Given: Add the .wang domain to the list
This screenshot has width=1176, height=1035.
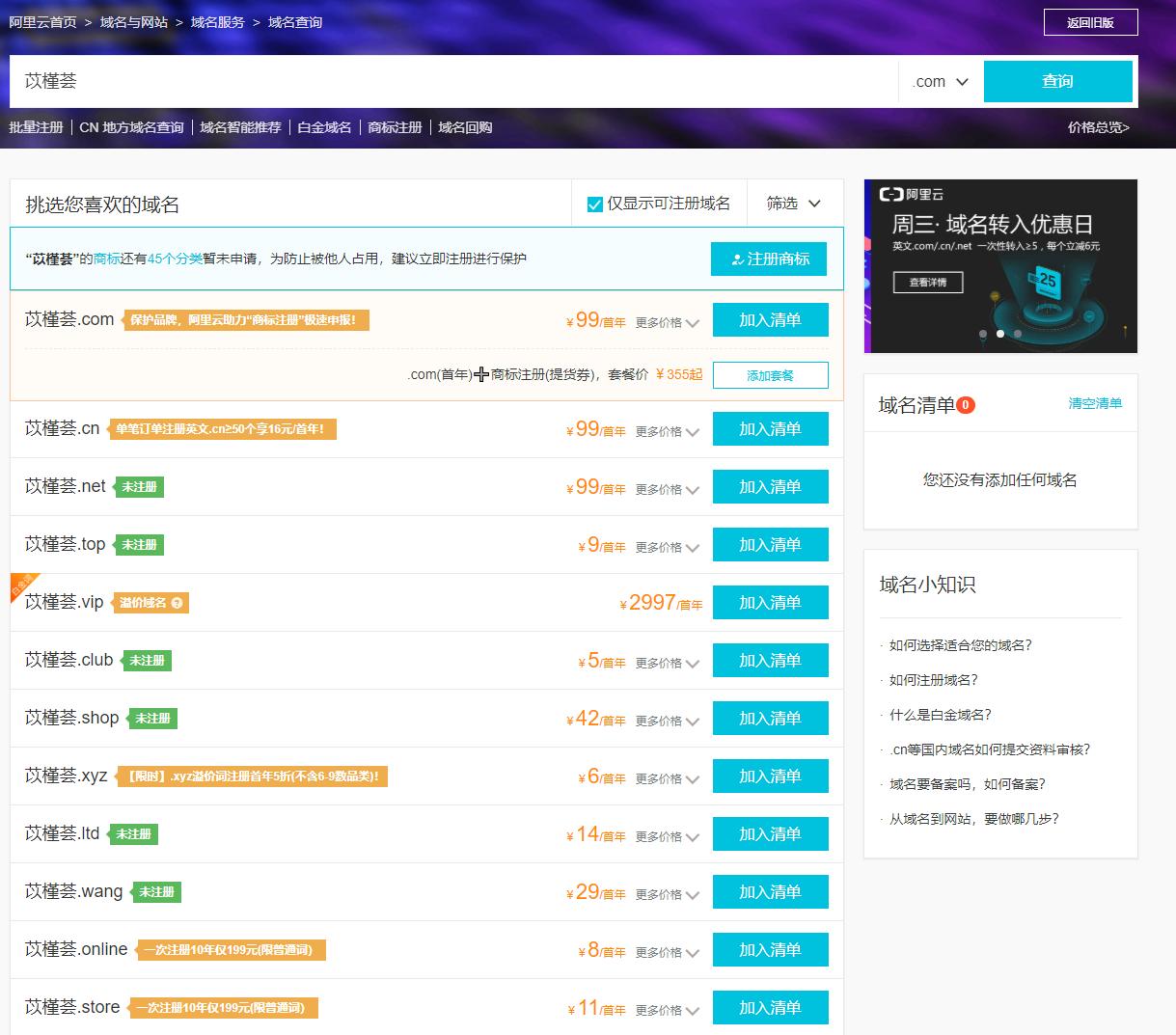Looking at the screenshot, I should coord(770,892).
